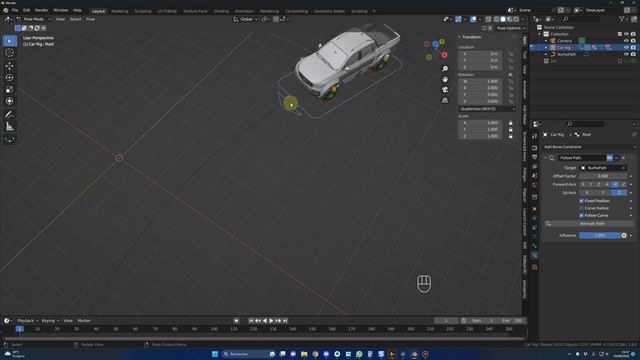Click the Offset Factor value field

point(603,176)
